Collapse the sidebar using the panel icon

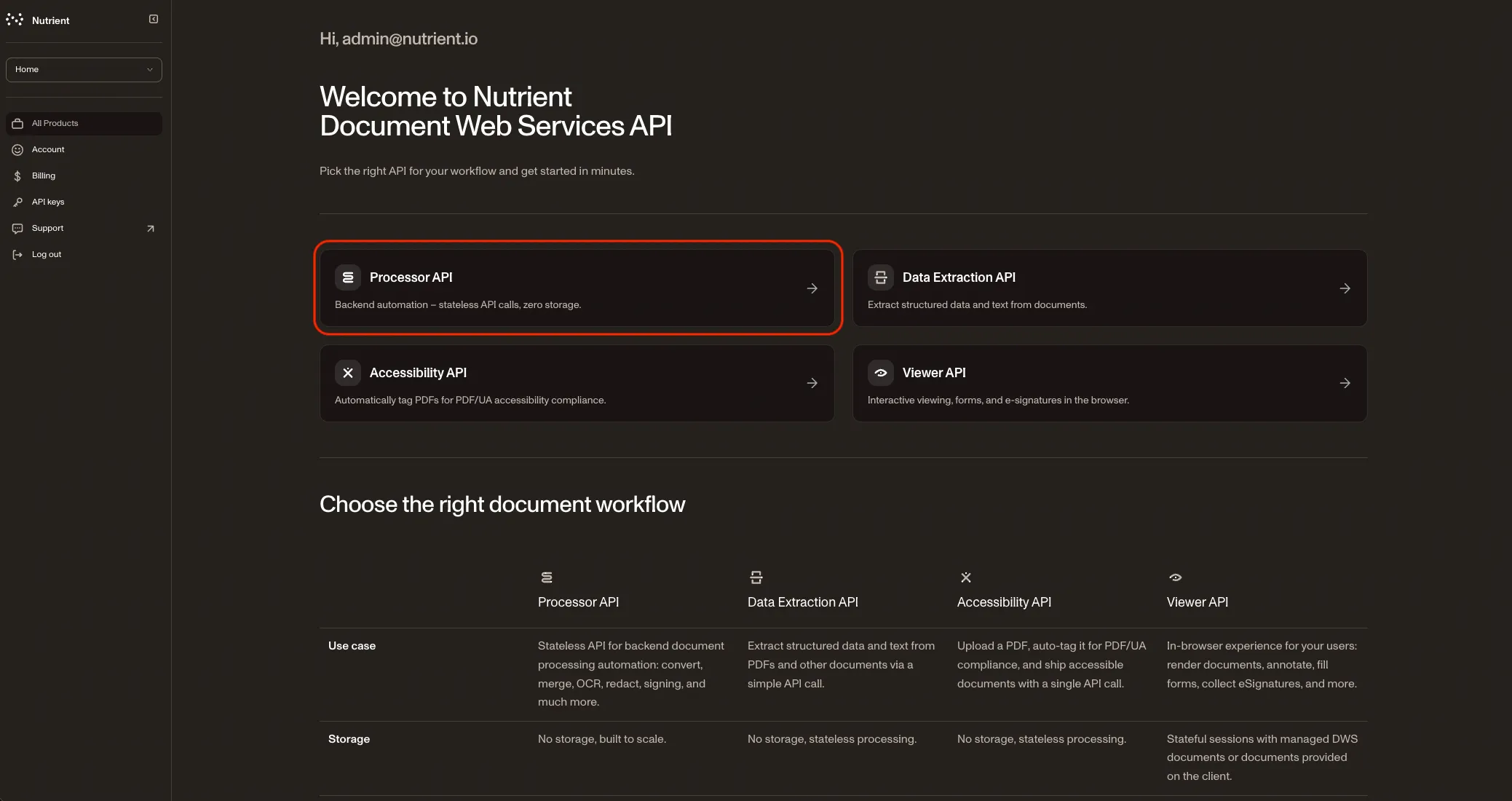[x=154, y=19]
